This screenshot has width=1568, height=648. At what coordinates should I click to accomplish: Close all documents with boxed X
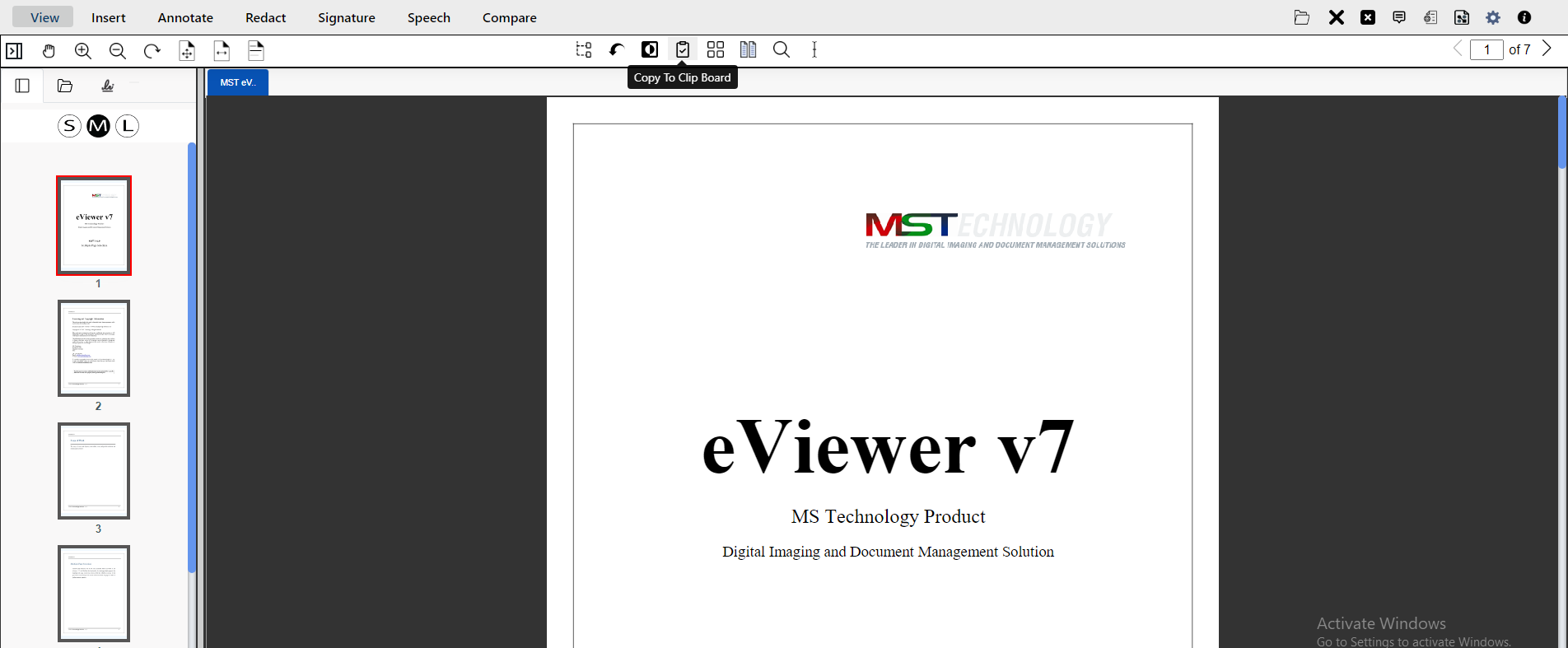pyautogui.click(x=1368, y=17)
